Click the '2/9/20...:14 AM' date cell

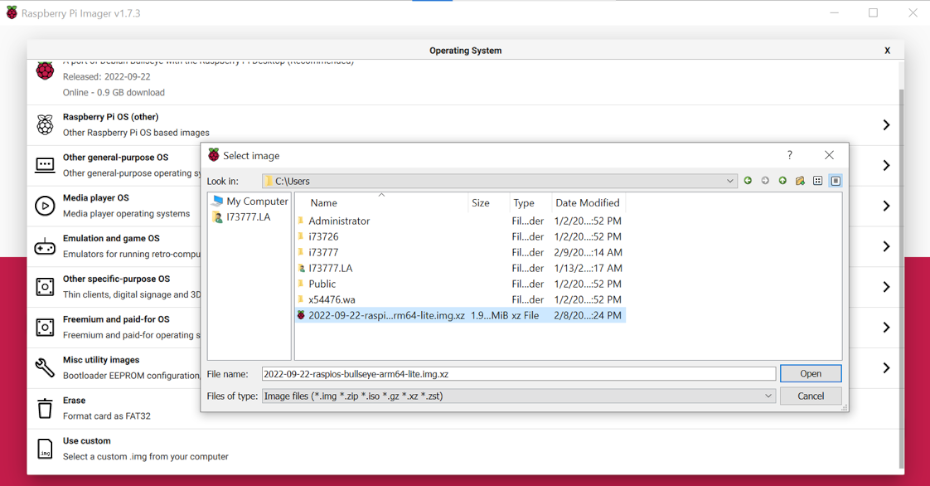588,252
